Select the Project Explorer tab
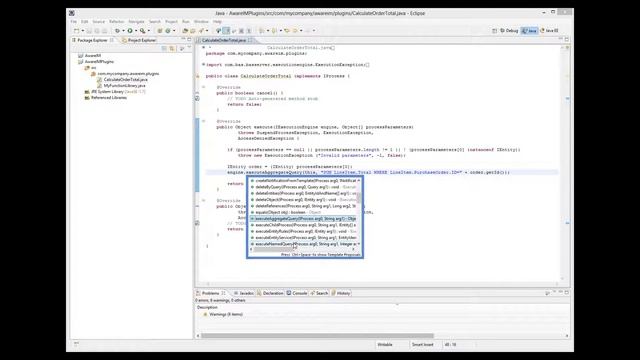 point(139,40)
